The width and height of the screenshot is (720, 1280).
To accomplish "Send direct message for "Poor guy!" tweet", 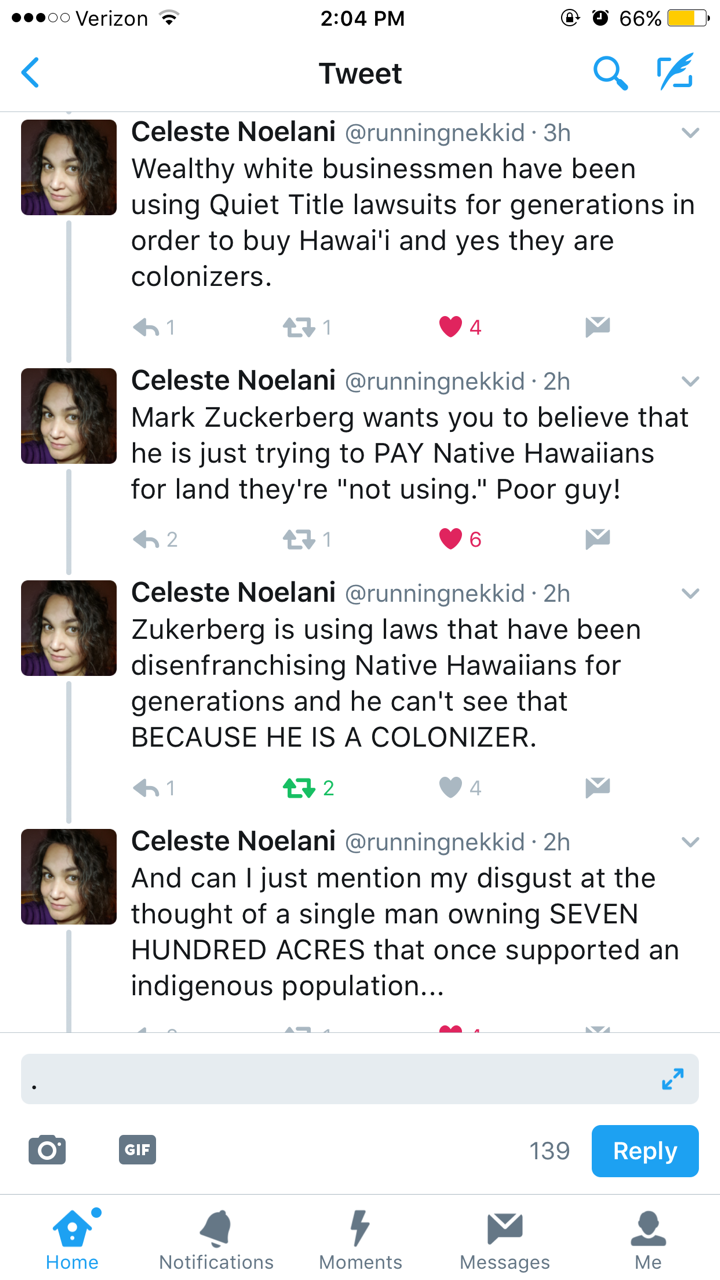I will (x=597, y=539).
